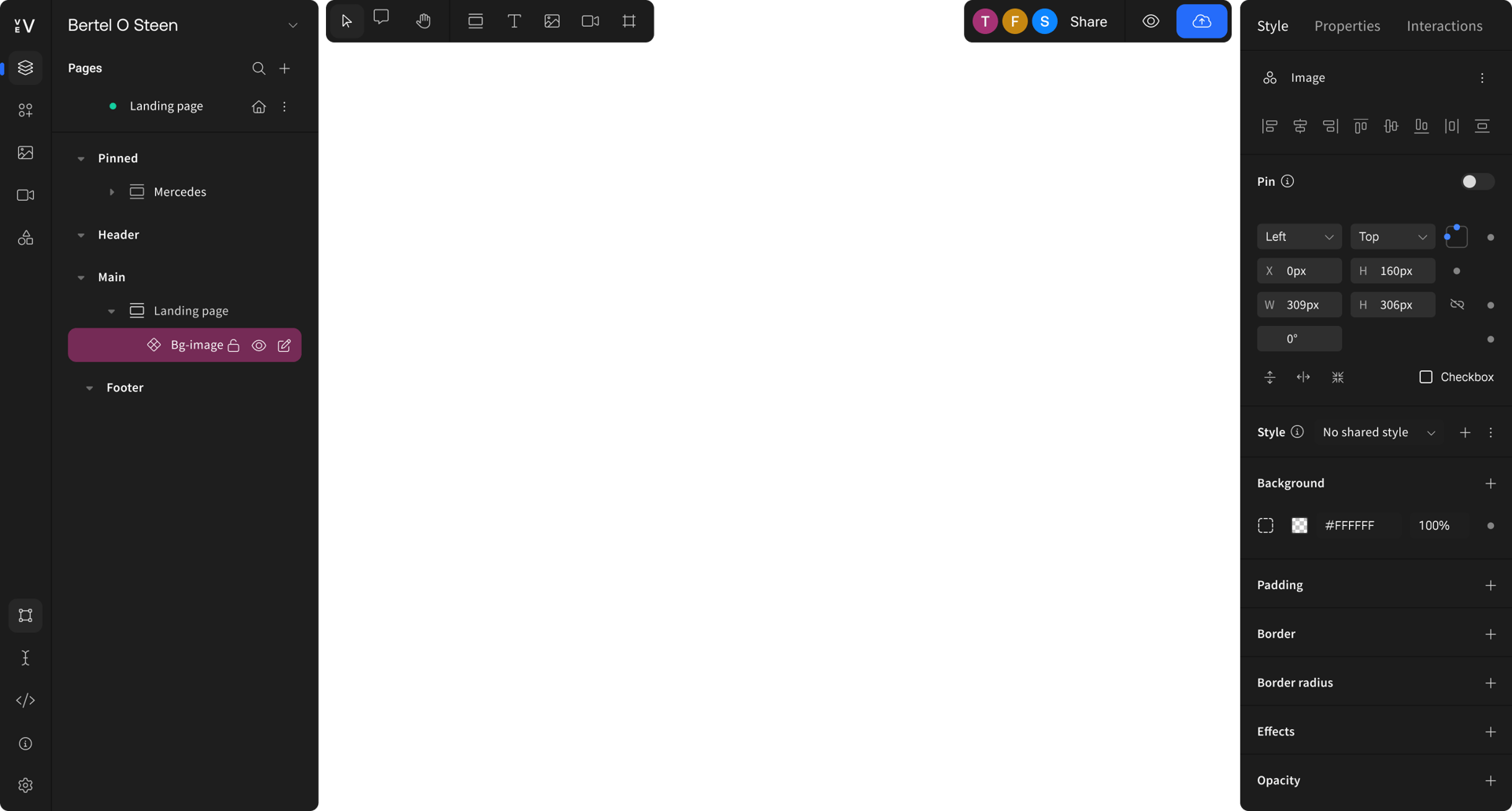Expand the Mercedes item under Pinned
Screen dimensions: 1512x811
tap(113, 191)
